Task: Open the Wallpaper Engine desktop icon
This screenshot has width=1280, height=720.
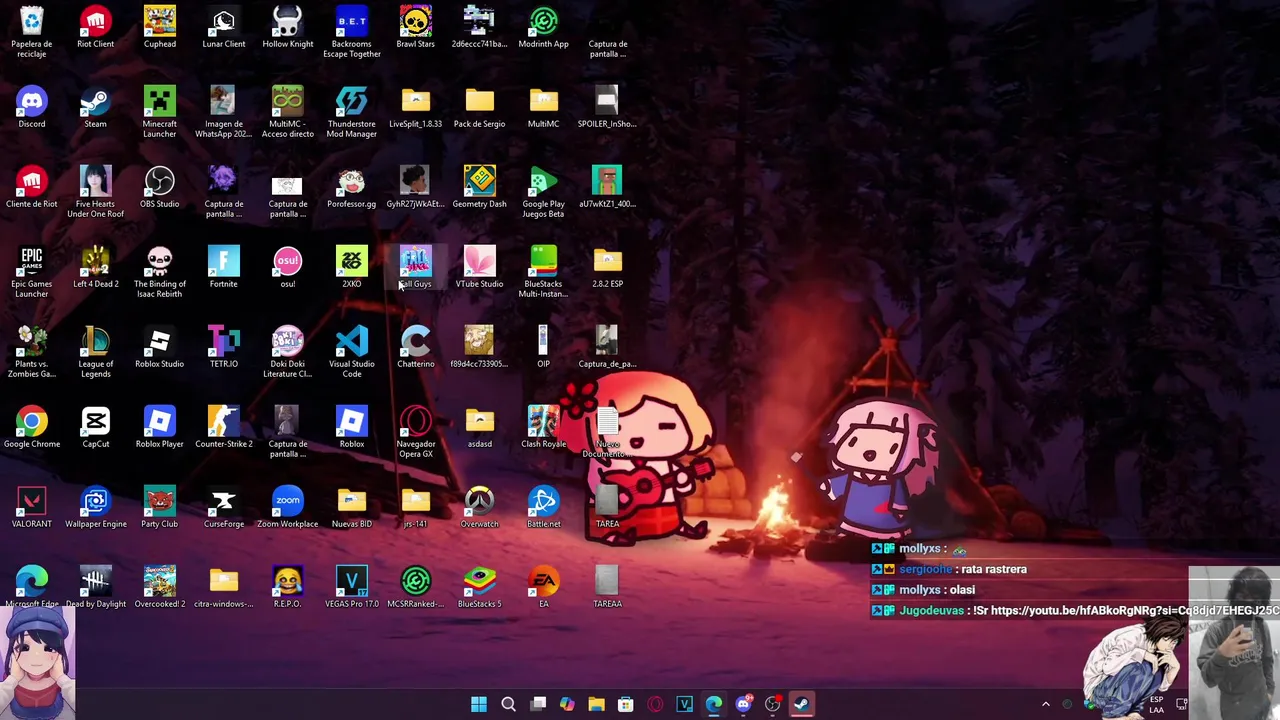Action: point(96,507)
